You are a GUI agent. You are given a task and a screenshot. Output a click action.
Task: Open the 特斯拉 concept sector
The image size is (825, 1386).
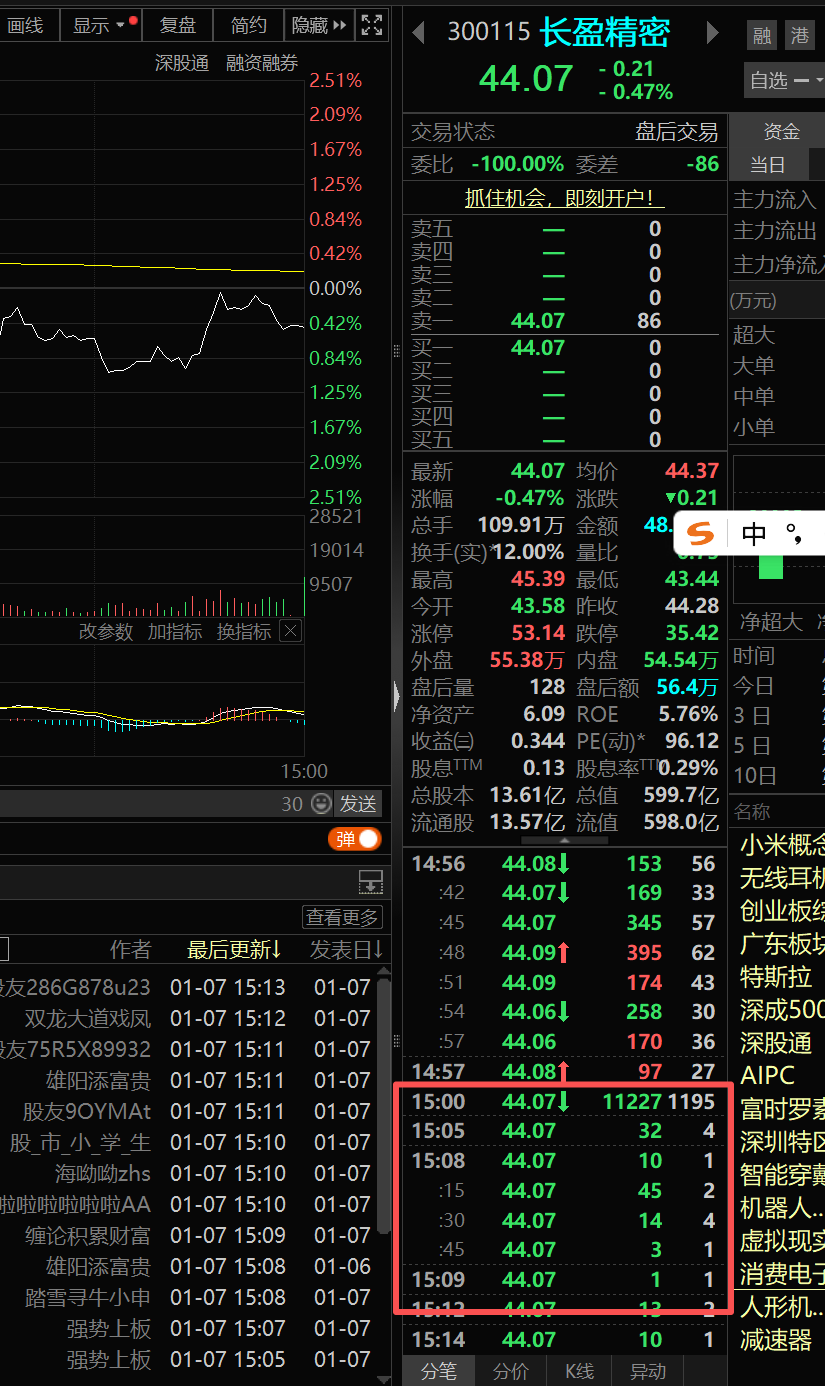pyautogui.click(x=776, y=976)
